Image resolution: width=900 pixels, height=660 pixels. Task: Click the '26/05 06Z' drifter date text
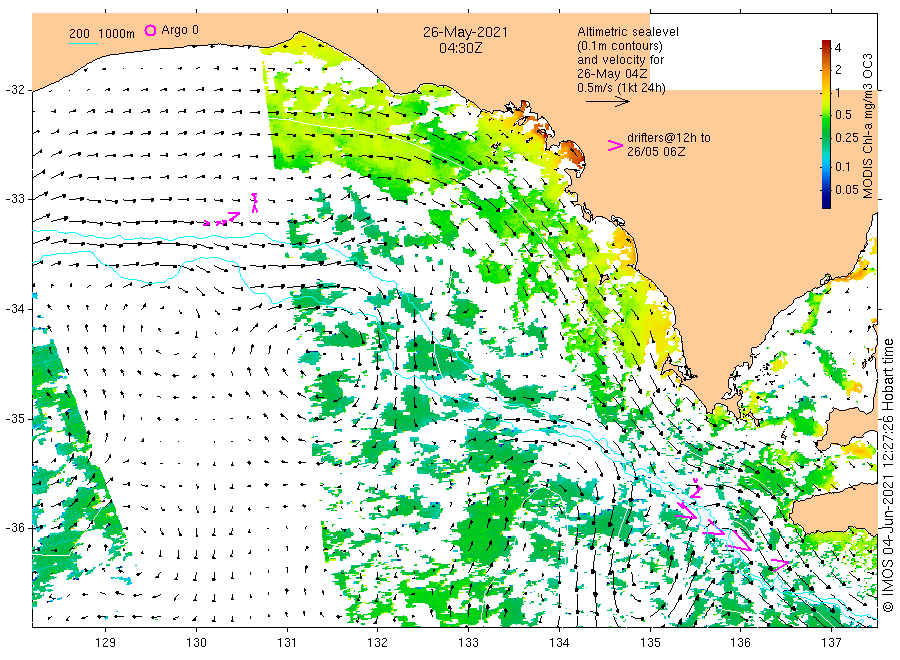point(655,152)
